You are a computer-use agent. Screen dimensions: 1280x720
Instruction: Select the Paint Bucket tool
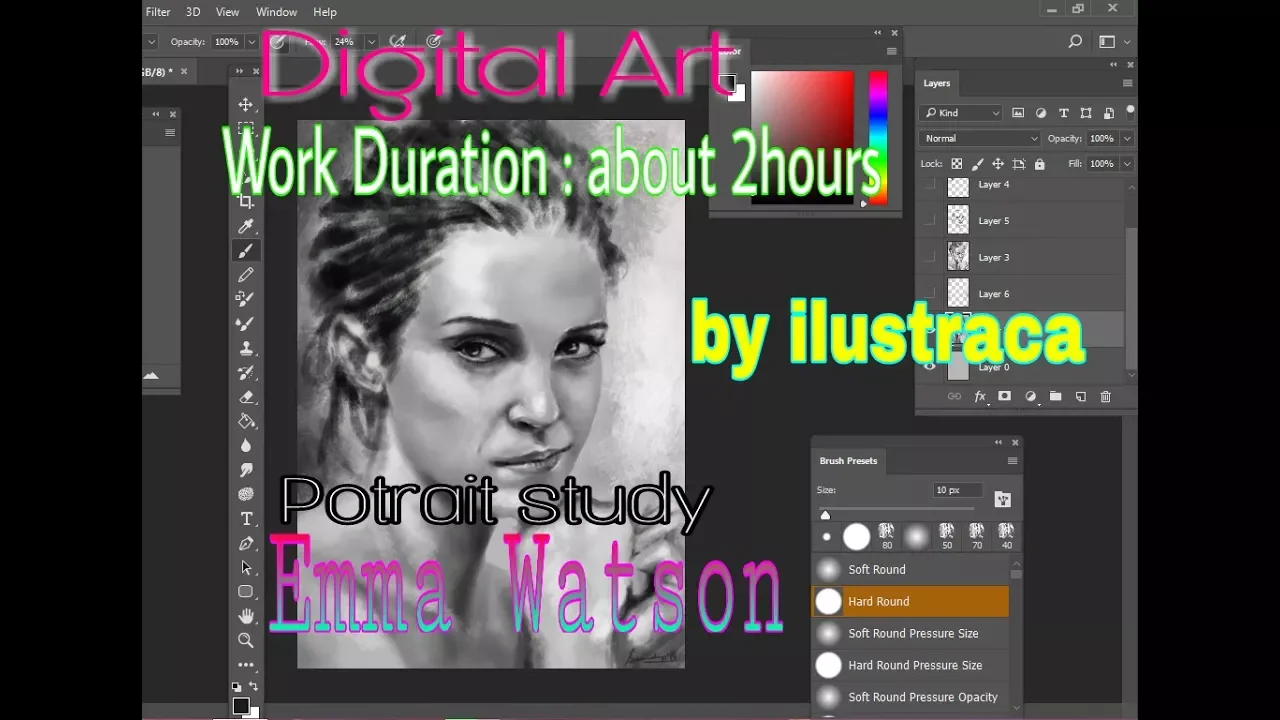246,421
